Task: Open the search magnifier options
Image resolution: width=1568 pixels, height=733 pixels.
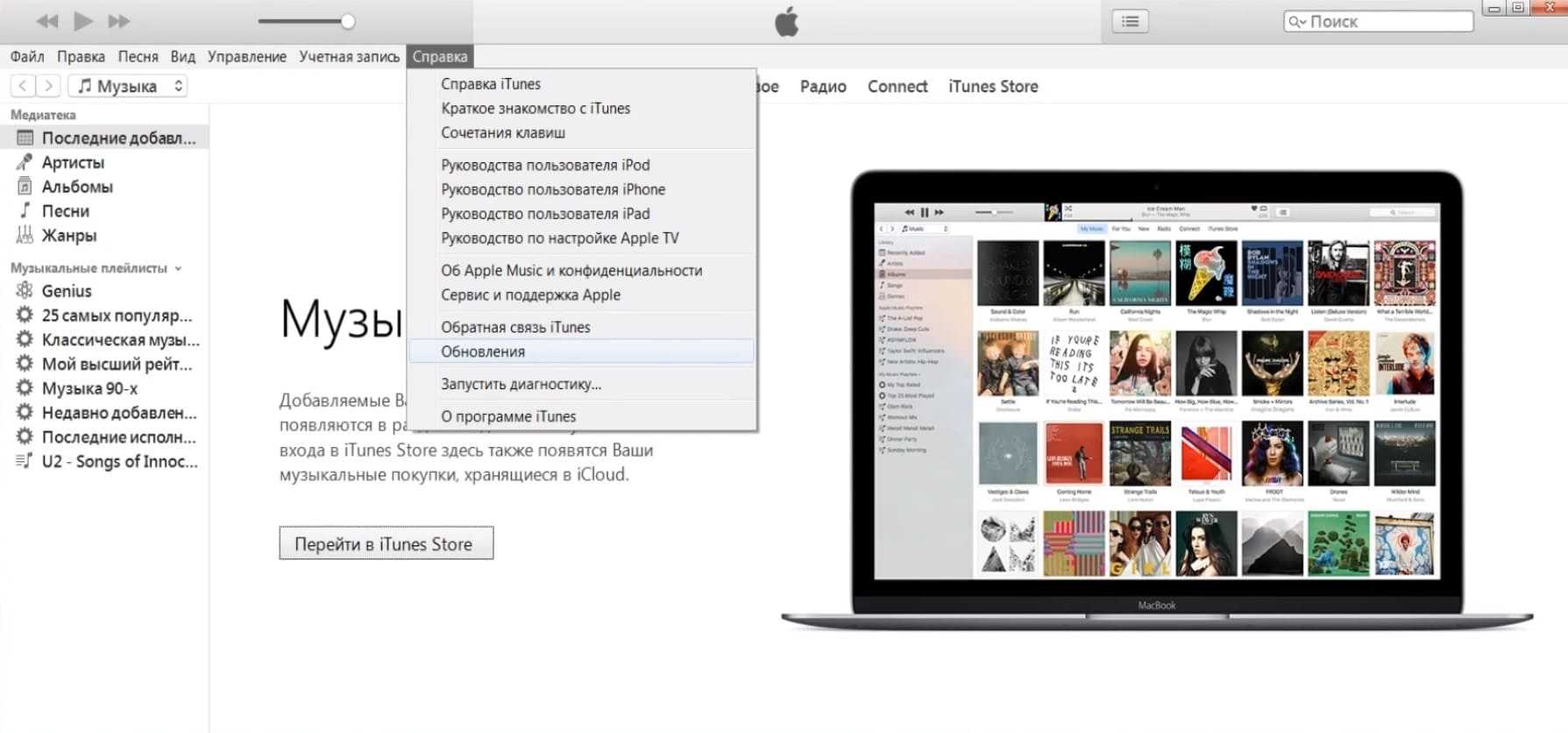Action: click(1297, 22)
